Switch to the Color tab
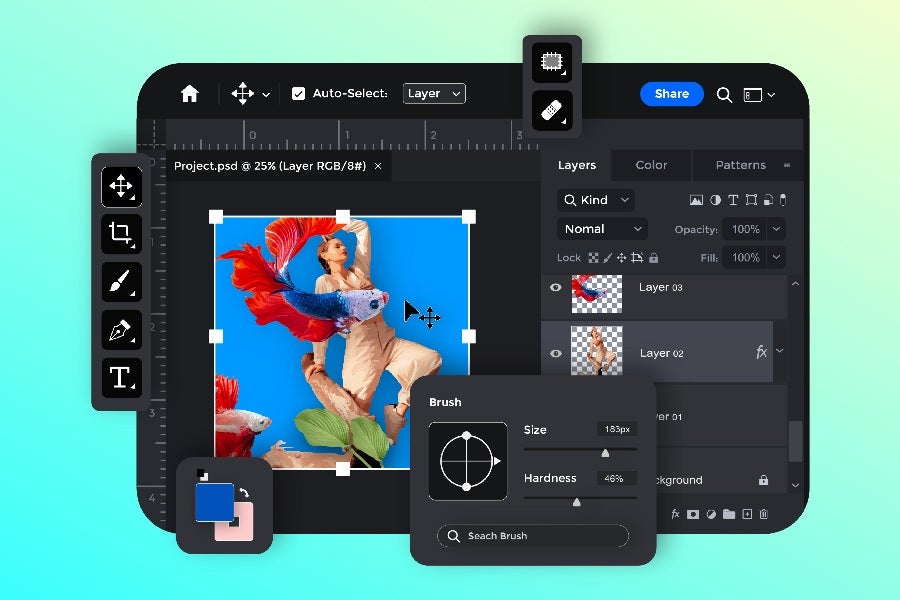This screenshot has width=900, height=600. pos(651,165)
